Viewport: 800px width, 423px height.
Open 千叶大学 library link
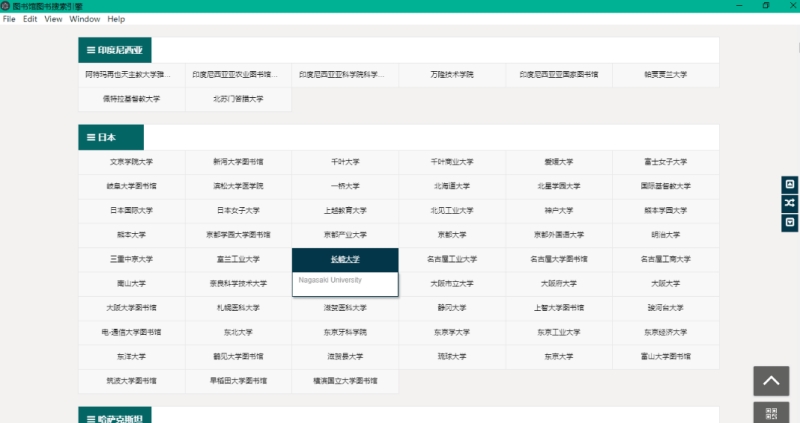345,162
